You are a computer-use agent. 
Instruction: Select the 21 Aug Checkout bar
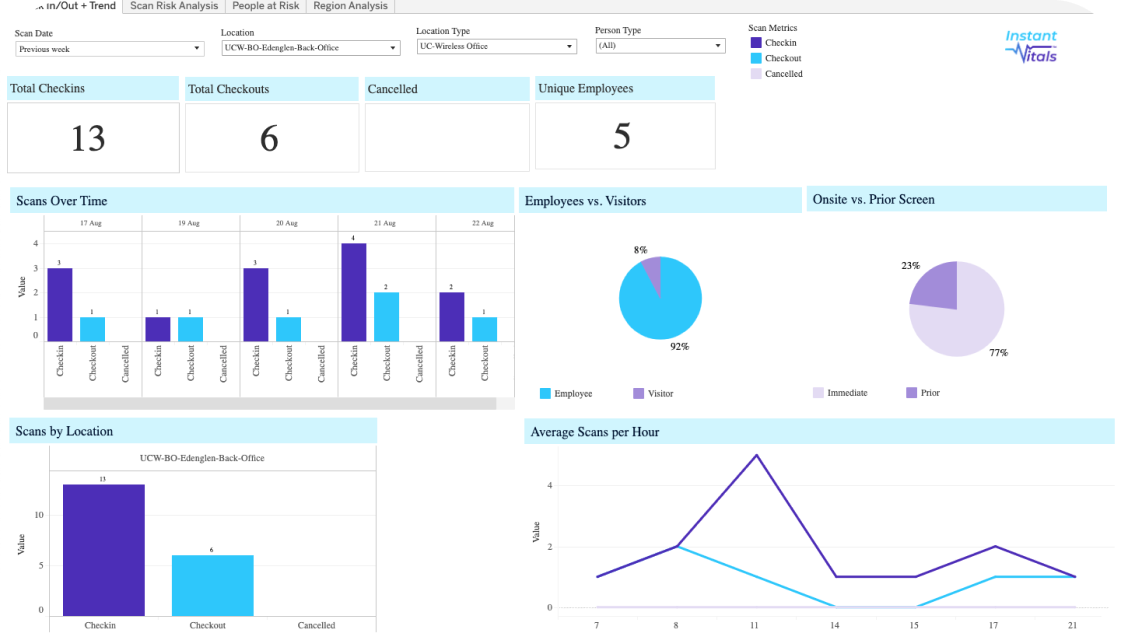pyautogui.click(x=386, y=317)
